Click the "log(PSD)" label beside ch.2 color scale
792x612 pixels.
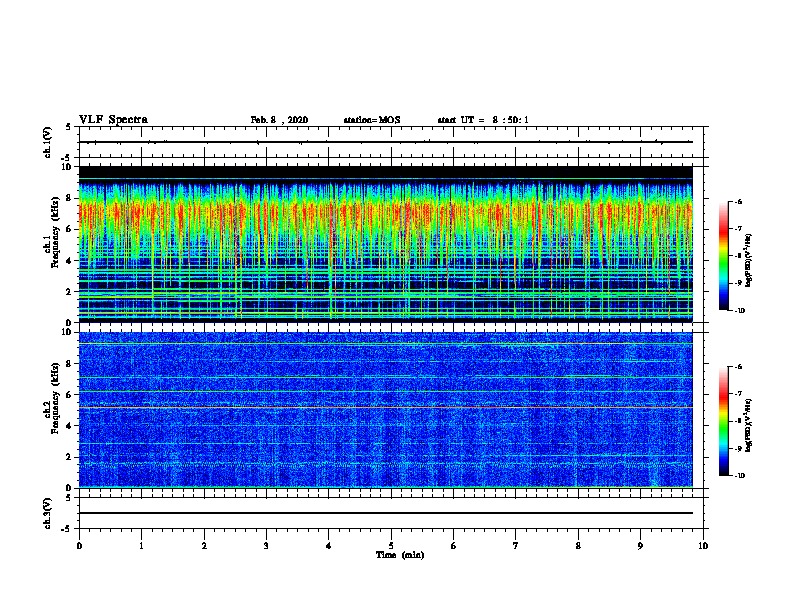point(749,426)
